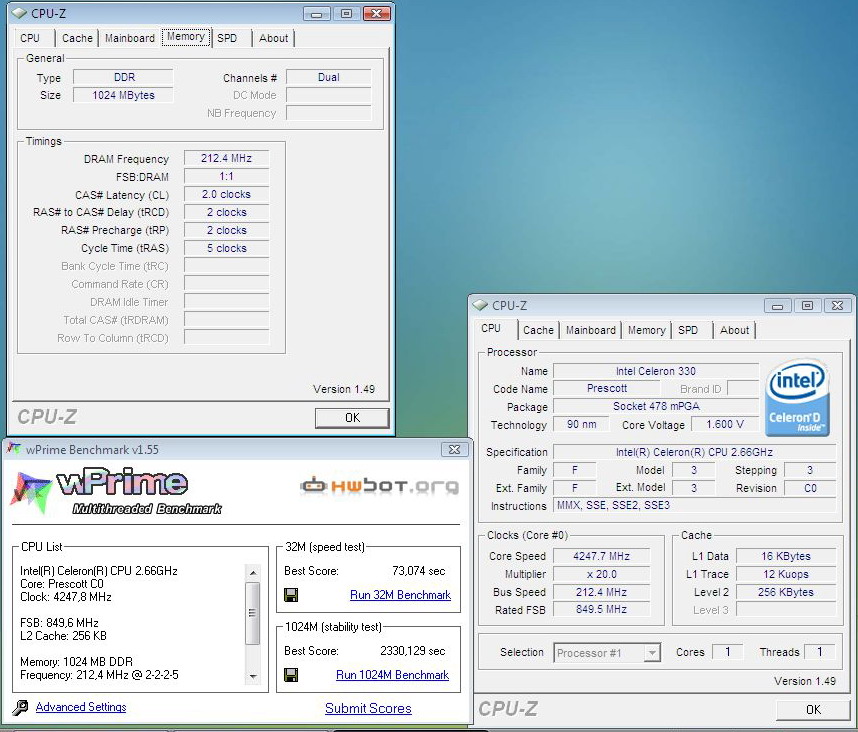Click the Channels # Dual field
The width and height of the screenshot is (858, 732).
click(329, 77)
